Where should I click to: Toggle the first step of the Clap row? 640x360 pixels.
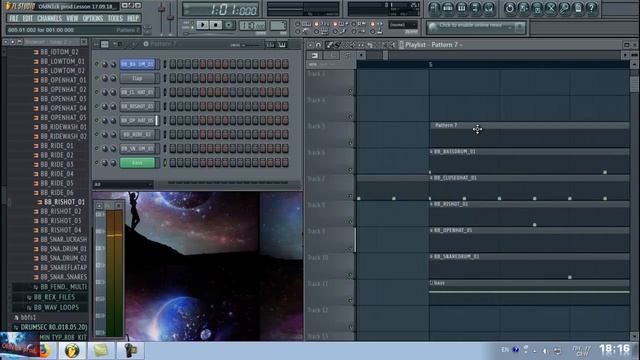click(x=173, y=78)
